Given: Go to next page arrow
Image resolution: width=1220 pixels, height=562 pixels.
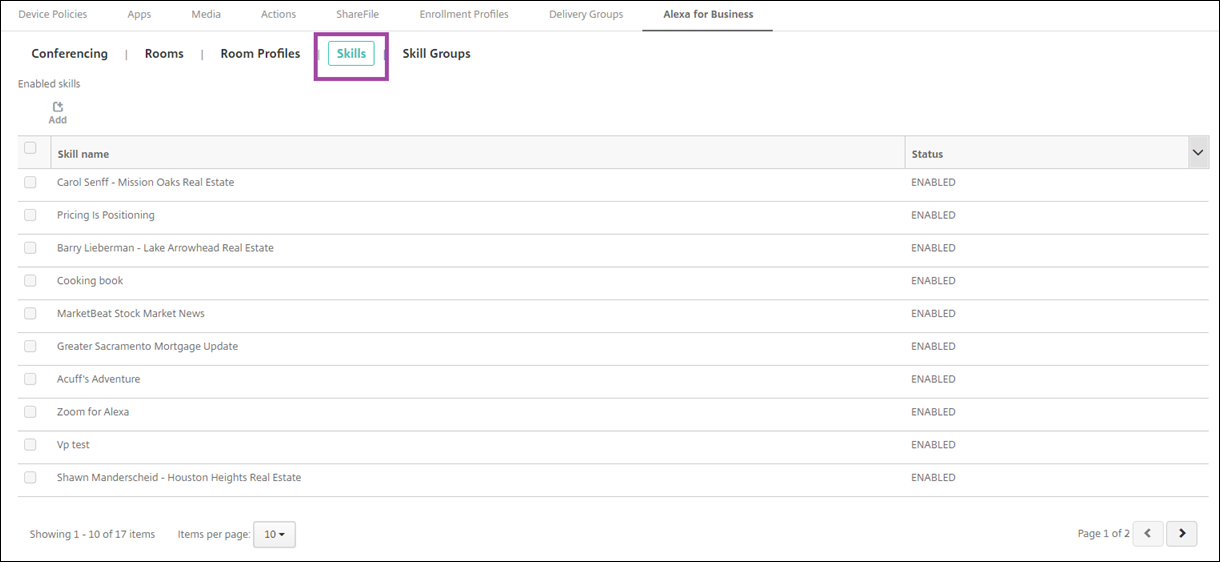Looking at the screenshot, I should pyautogui.click(x=1182, y=534).
